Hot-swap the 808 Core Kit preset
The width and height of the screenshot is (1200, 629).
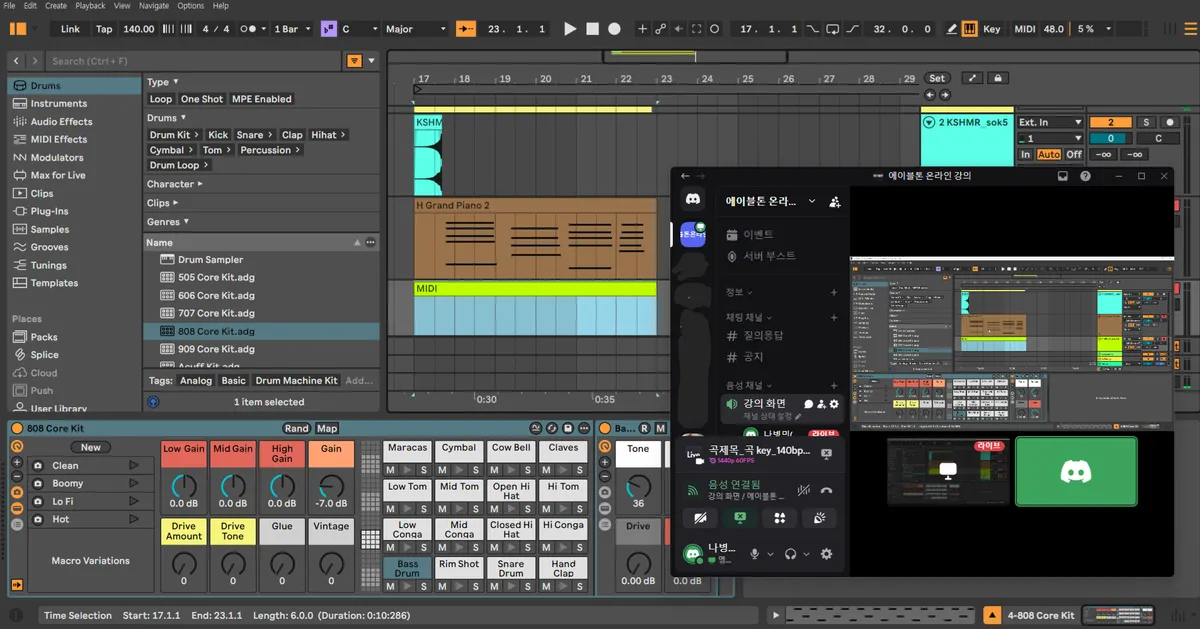coord(552,428)
